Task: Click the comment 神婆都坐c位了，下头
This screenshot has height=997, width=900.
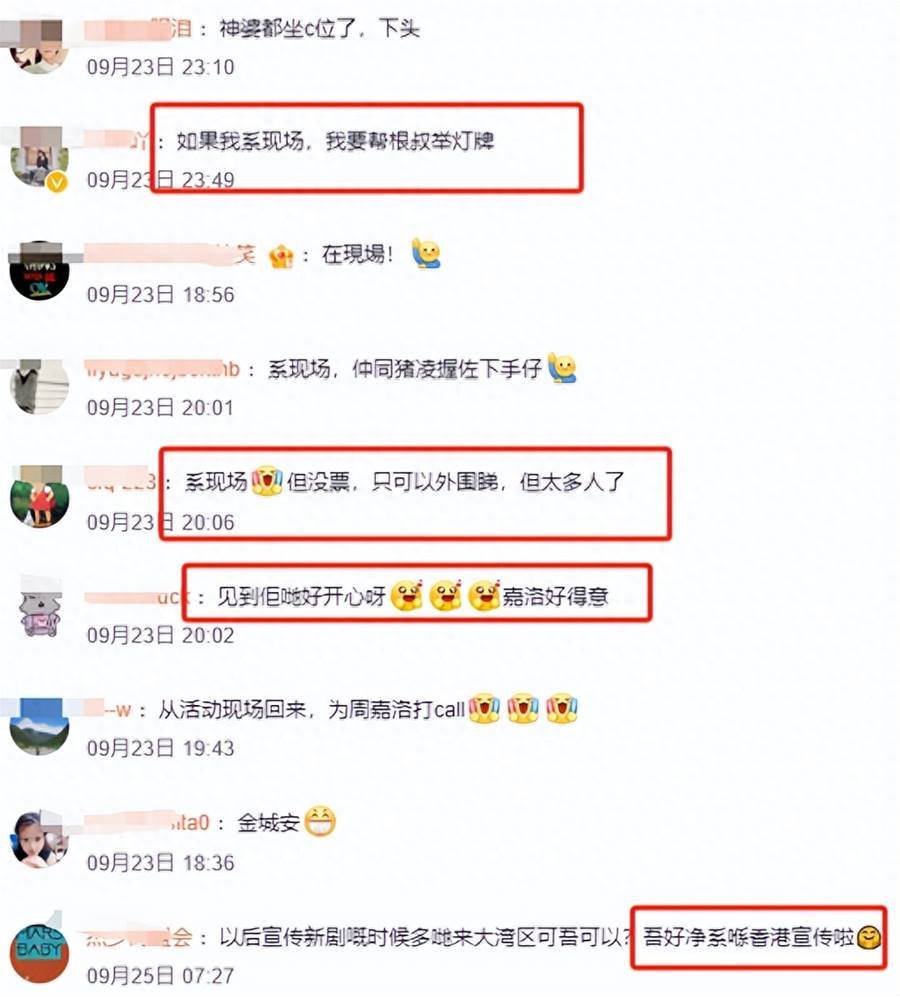Action: click(x=319, y=29)
